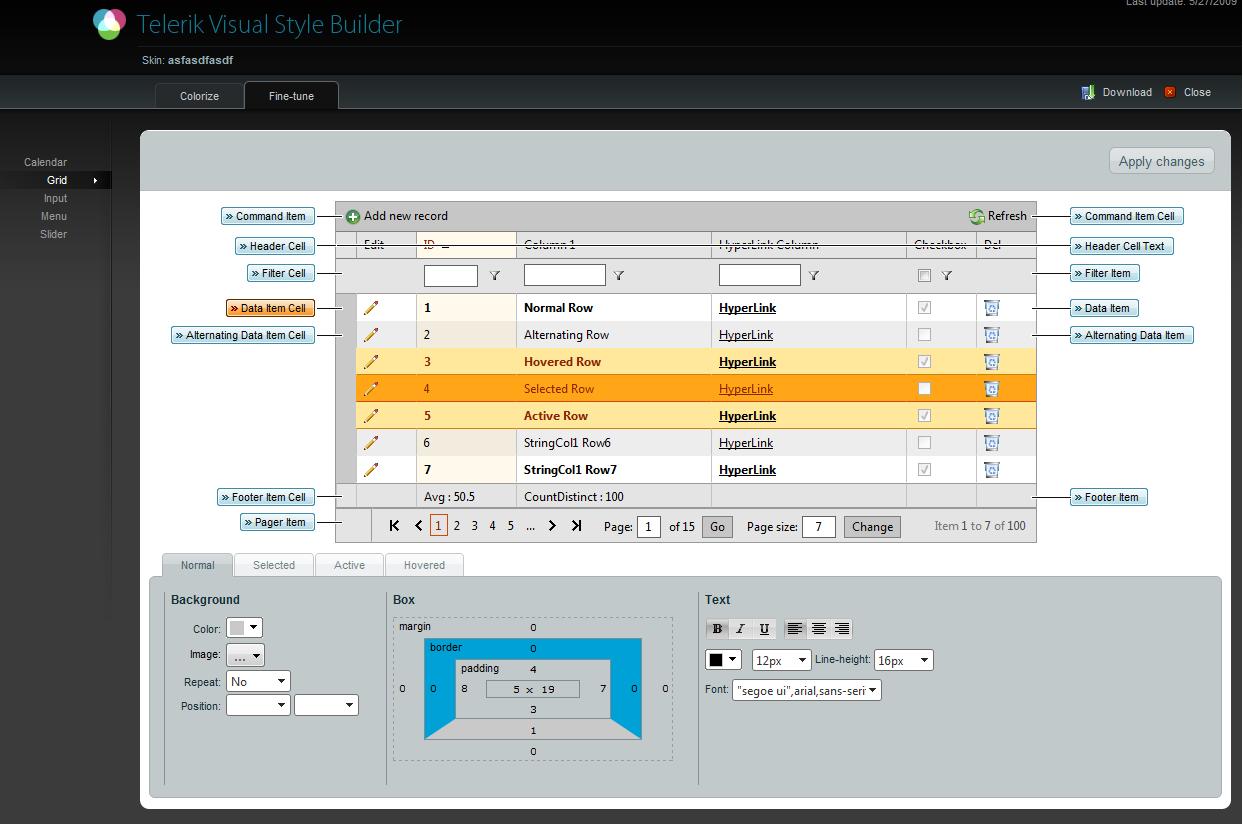The height and width of the screenshot is (824, 1243).
Task: Click the Column 1 filter text box
Action: click(565, 275)
